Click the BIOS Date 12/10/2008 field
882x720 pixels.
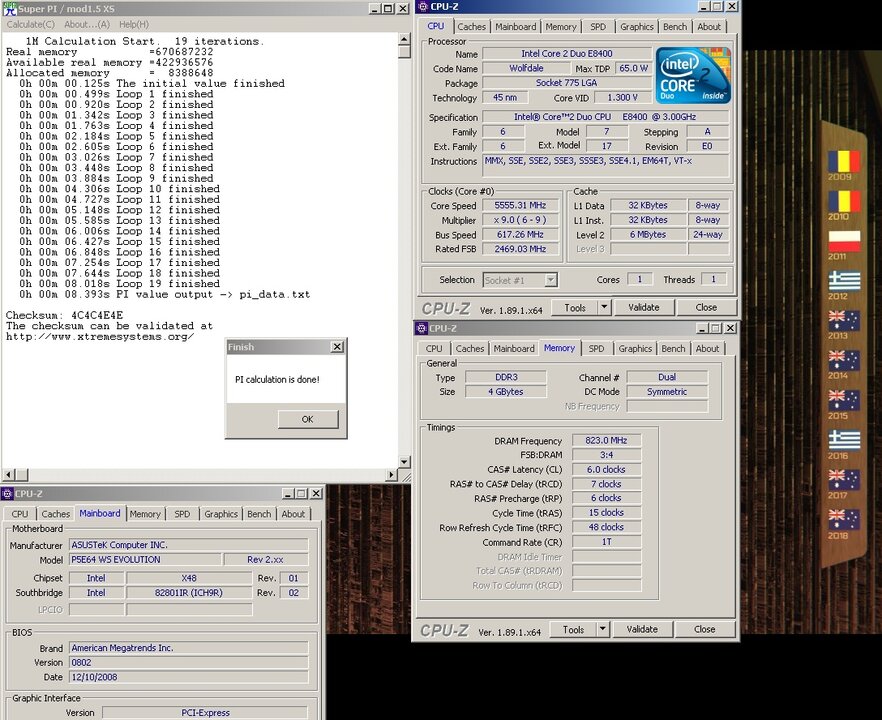coord(188,677)
